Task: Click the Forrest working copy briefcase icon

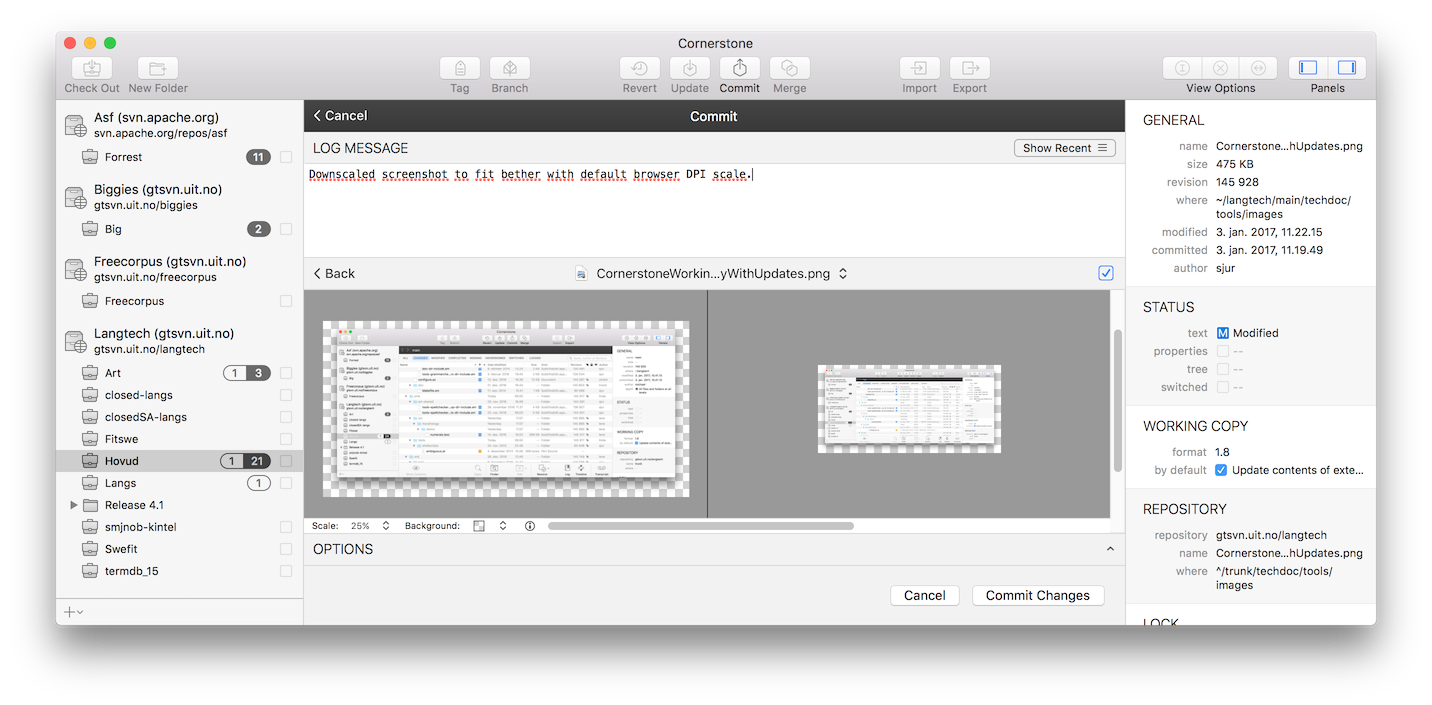Action: click(x=90, y=157)
